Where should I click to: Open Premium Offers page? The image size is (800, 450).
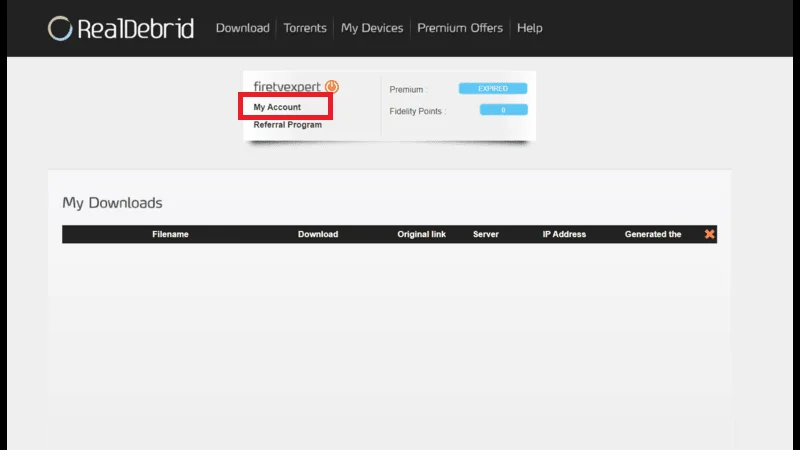pyautogui.click(x=460, y=28)
